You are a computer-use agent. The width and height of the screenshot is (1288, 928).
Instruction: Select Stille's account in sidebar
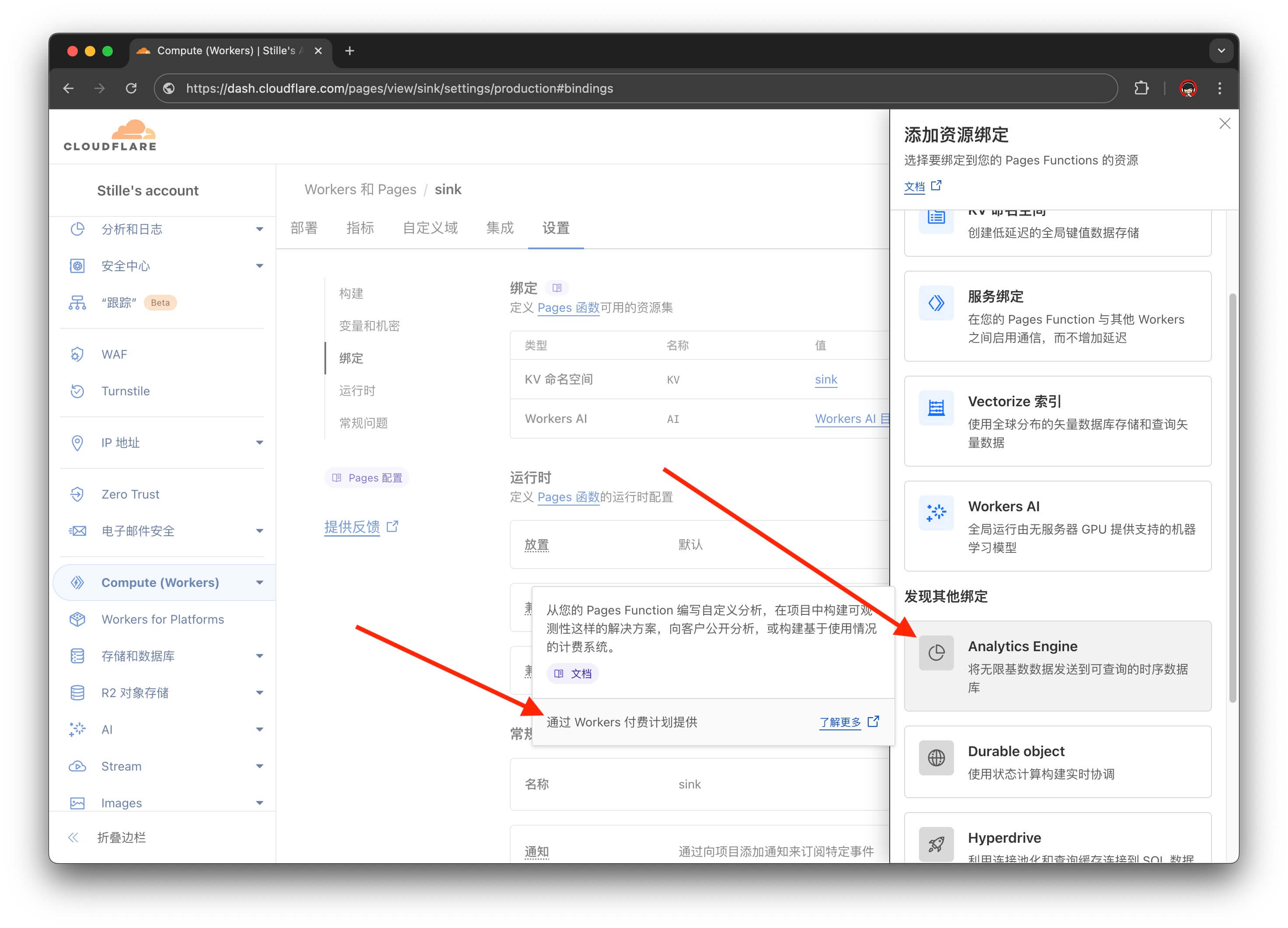148,191
